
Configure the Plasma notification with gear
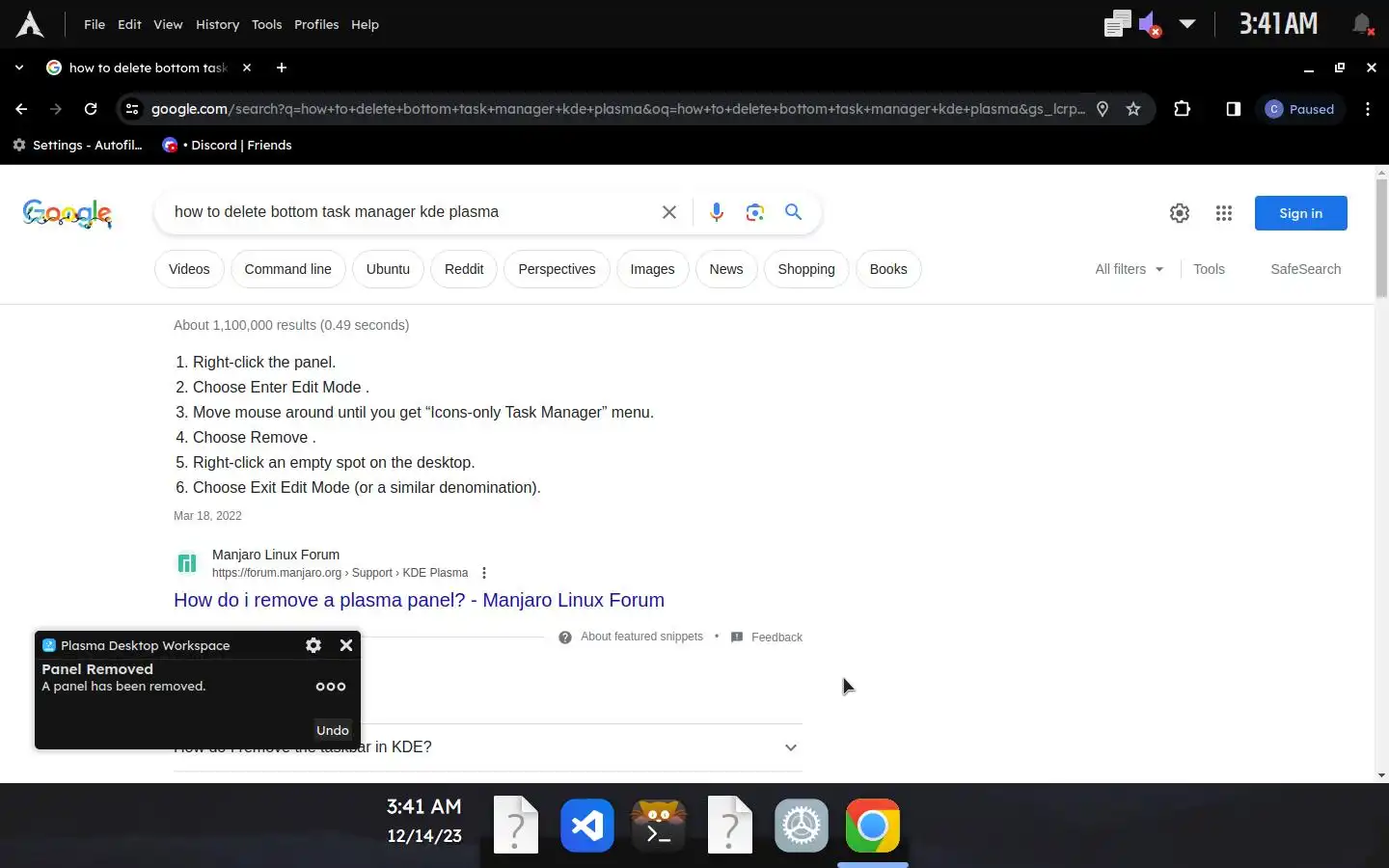tap(313, 645)
